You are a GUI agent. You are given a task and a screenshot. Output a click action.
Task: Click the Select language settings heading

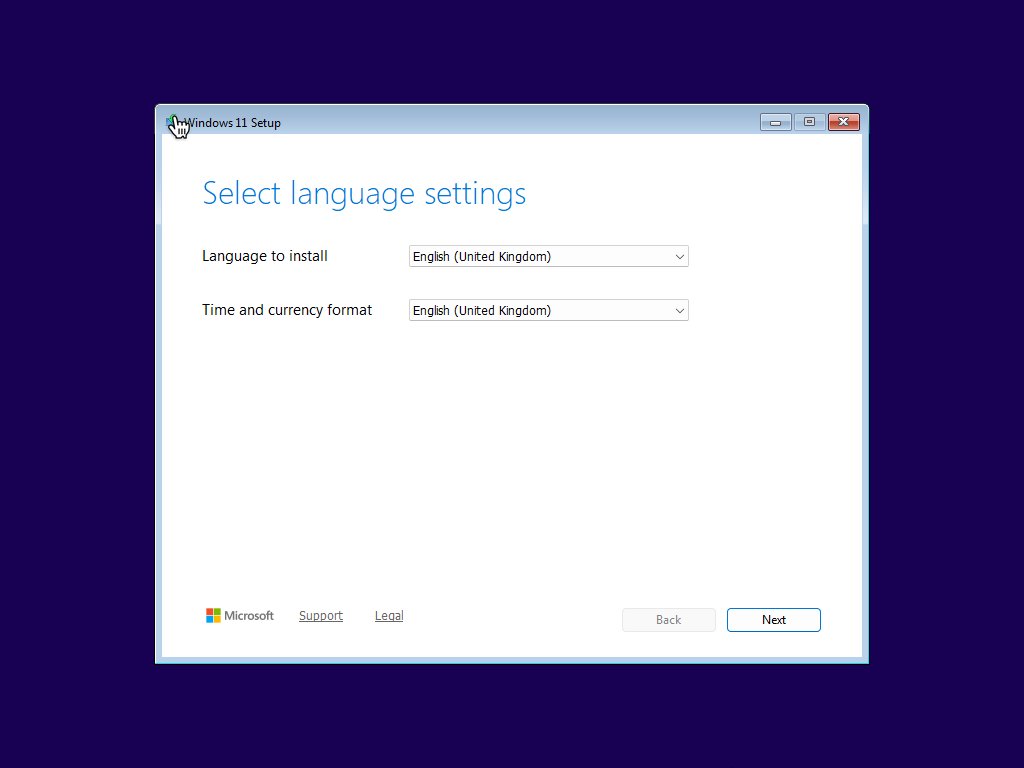click(364, 193)
